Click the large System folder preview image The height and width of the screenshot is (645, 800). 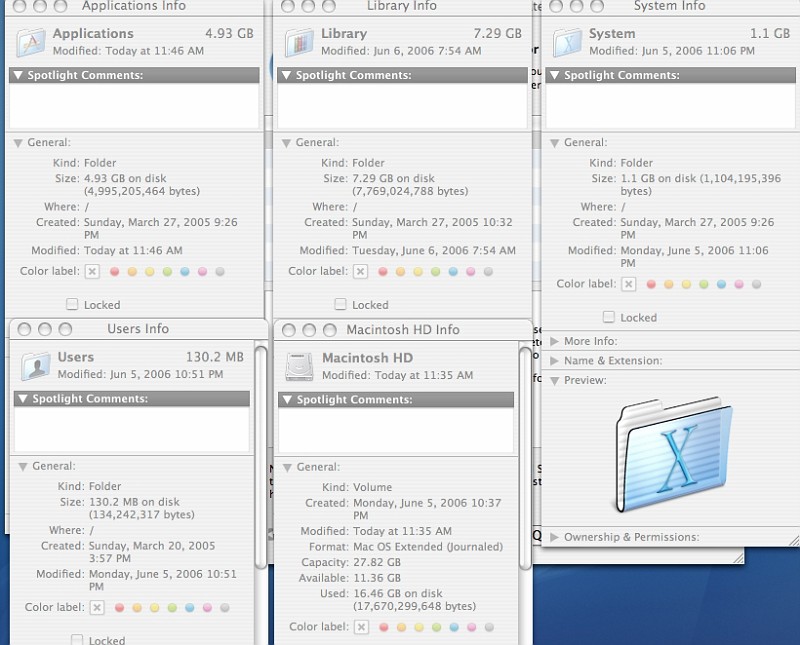674,455
